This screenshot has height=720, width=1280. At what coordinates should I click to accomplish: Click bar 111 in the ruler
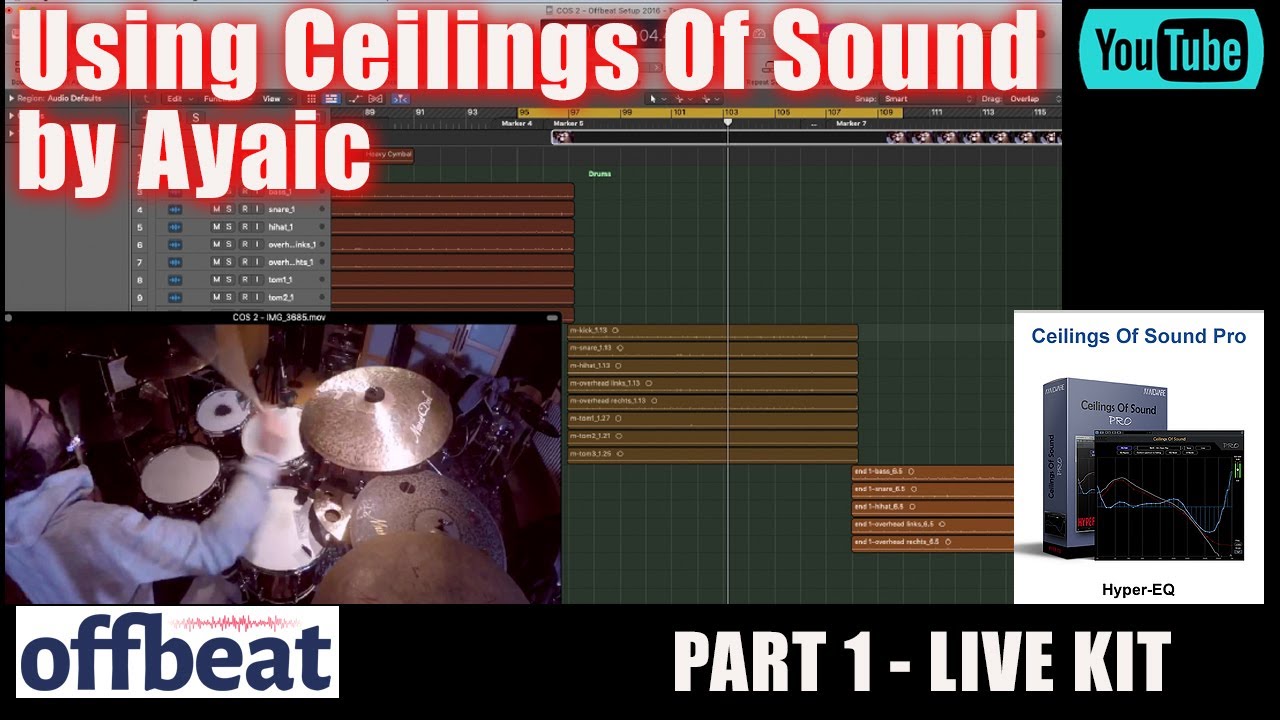point(936,112)
